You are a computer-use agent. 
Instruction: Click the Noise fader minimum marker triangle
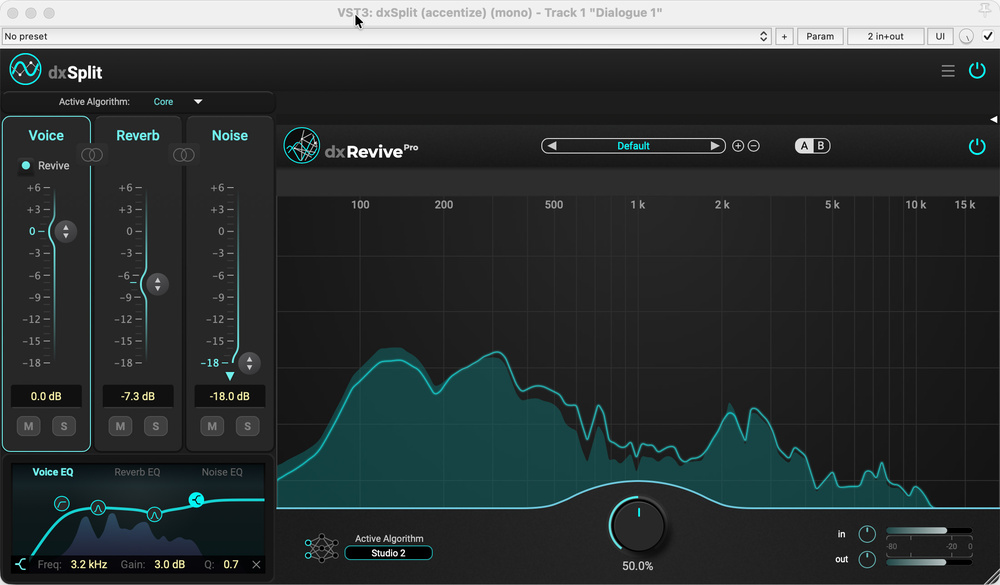click(230, 376)
